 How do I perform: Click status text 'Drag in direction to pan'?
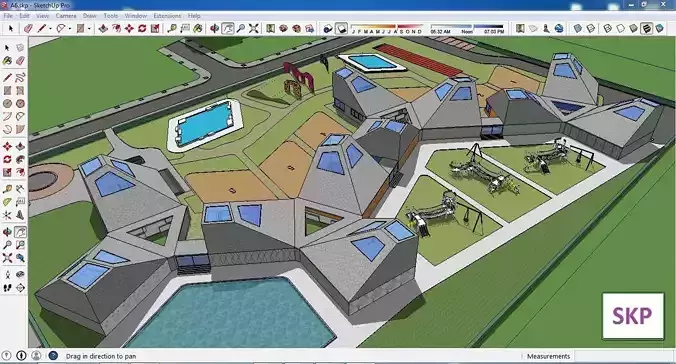[101, 356]
